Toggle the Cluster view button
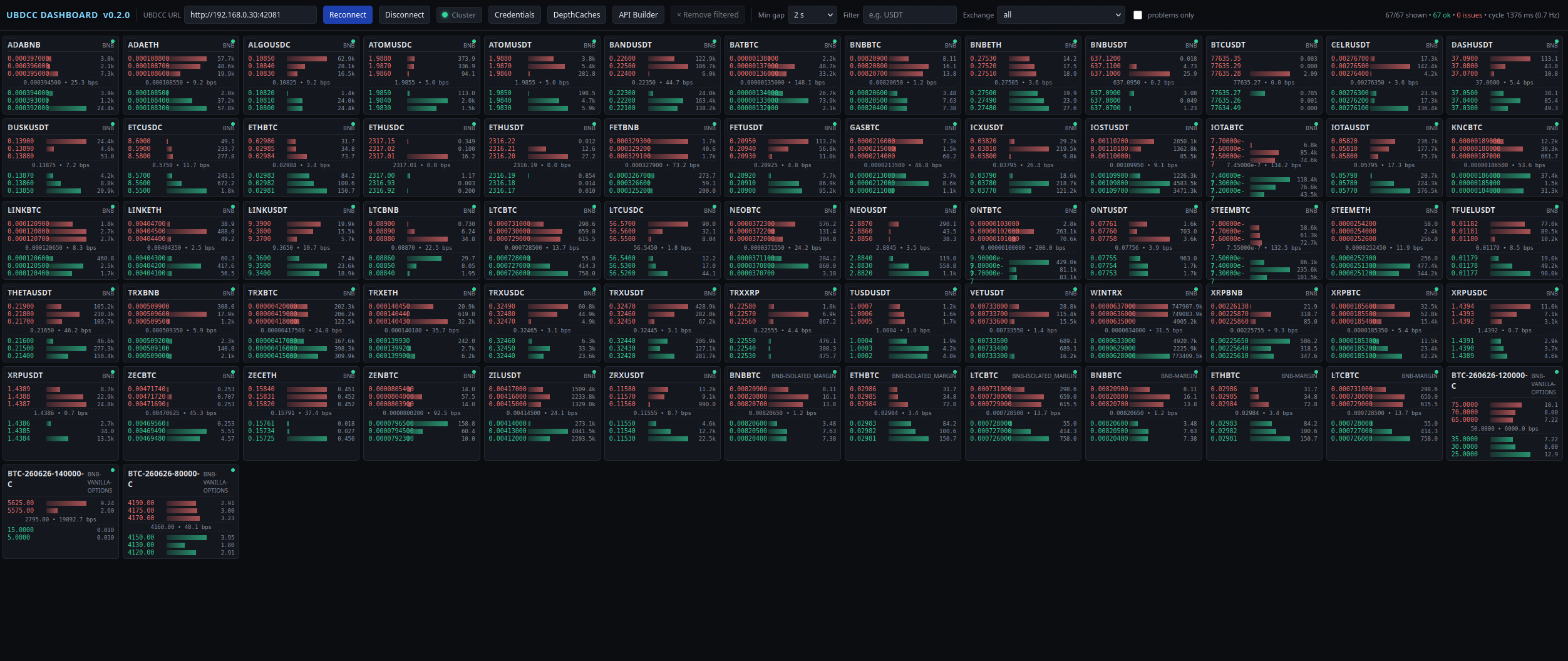Screen dimensions: 1568x661 point(460,14)
